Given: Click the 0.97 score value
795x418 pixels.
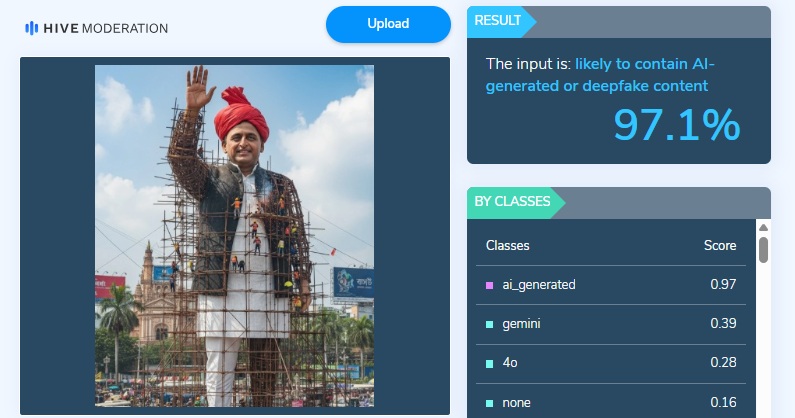Looking at the screenshot, I should pos(723,285).
